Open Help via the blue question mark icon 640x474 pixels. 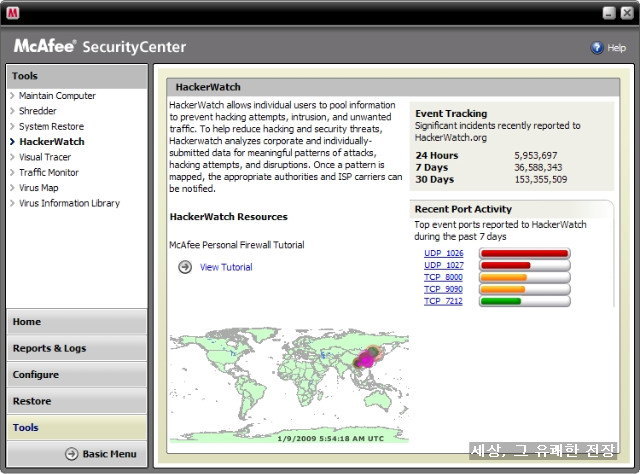coord(597,48)
